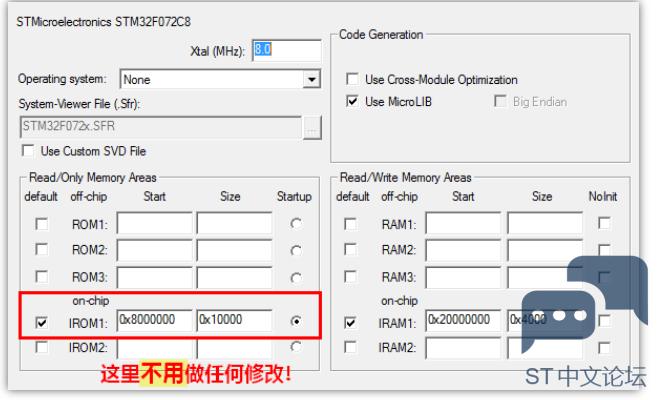Click the ROM2 Start field
Screen dimensions: 659x400
click(x=154, y=250)
